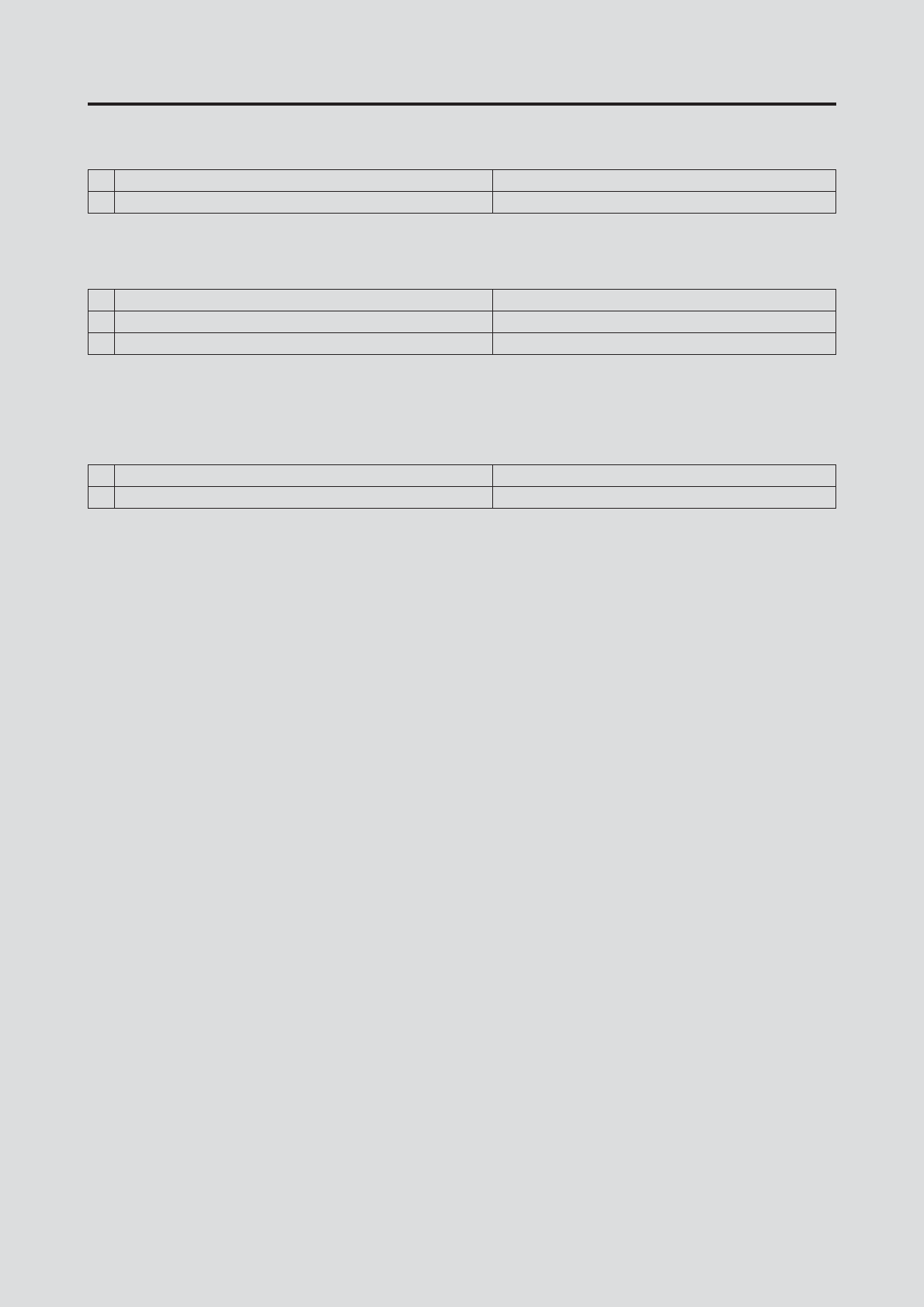This screenshot has height=1307, width=924.
Task: Click first table's bottom-row wide middle cell
Action: [304, 202]
